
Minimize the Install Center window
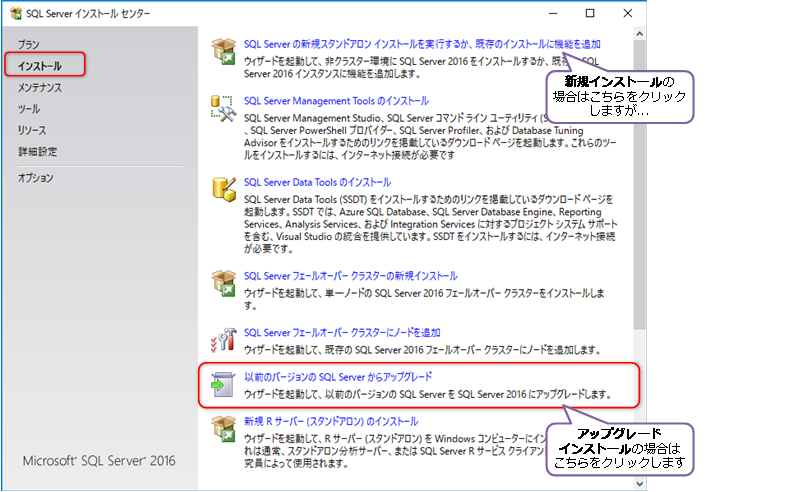(553, 13)
